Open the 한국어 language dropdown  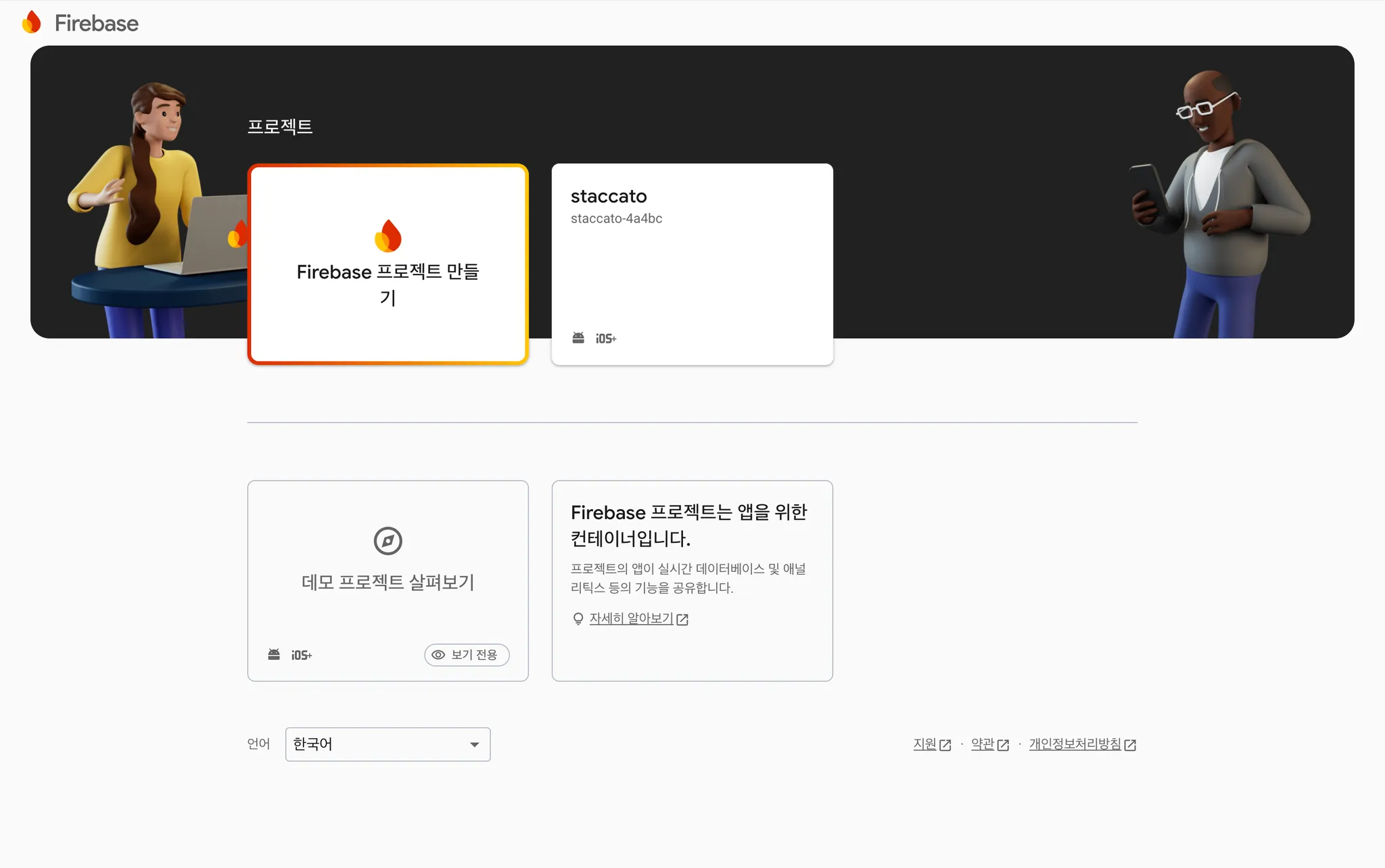click(379, 744)
